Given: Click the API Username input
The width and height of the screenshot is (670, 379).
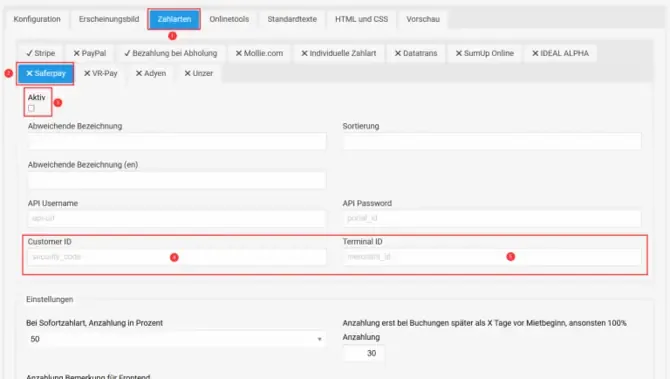Looking at the screenshot, I should pos(177,218).
